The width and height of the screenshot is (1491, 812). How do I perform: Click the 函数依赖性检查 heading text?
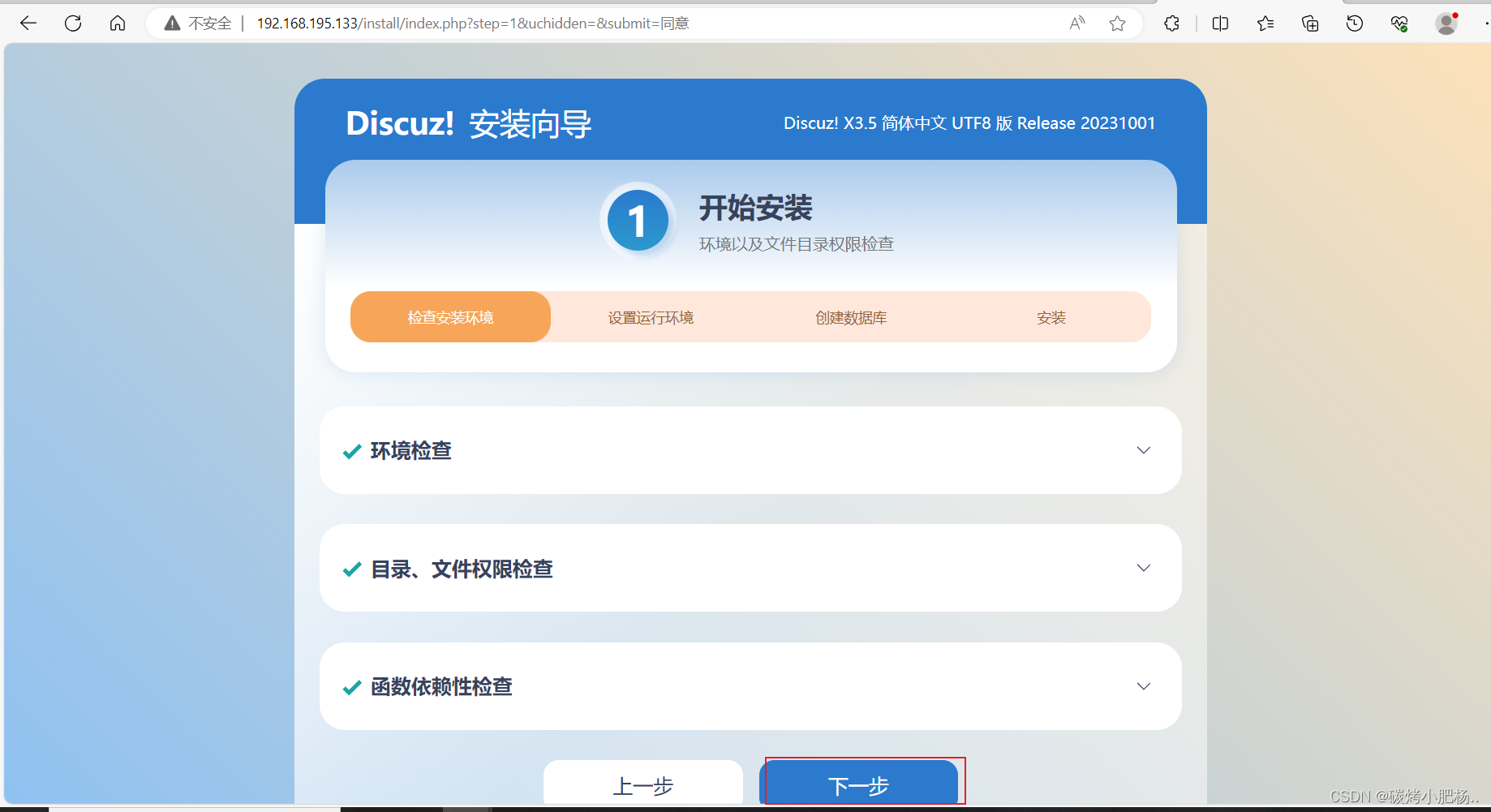pos(441,687)
